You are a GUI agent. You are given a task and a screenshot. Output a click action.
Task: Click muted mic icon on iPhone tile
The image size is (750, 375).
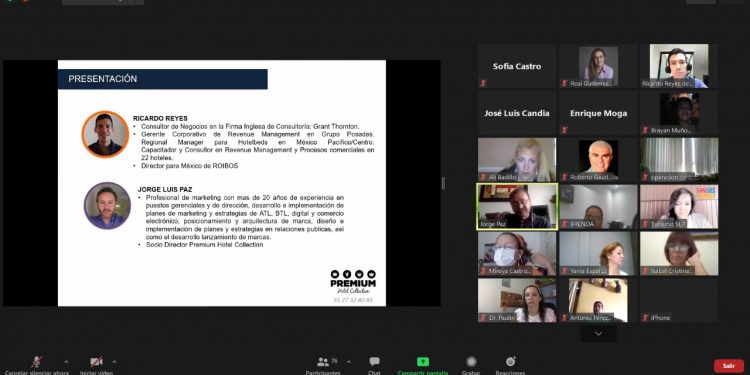645,318
